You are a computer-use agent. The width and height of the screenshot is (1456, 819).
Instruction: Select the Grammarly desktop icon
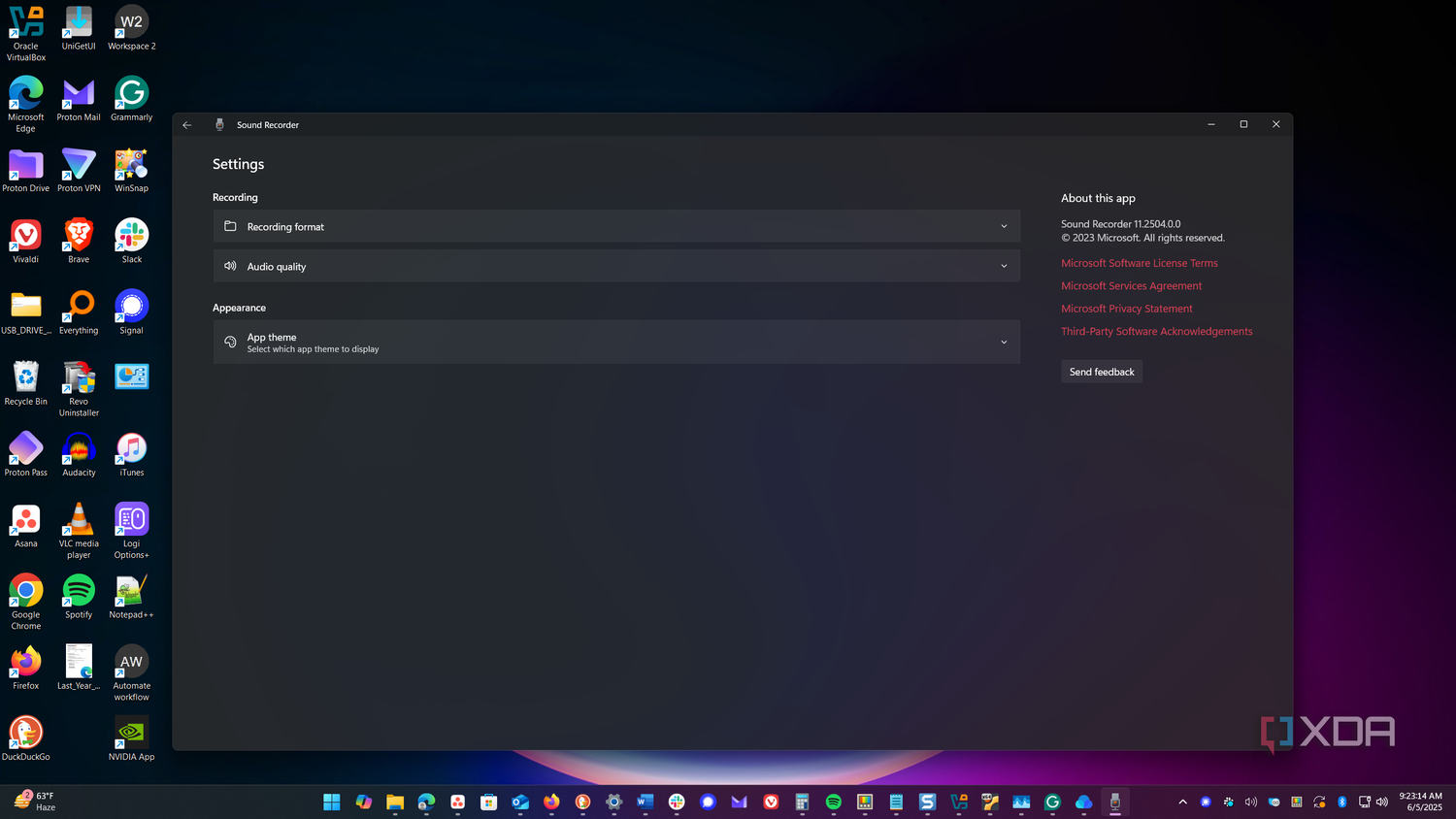click(x=132, y=100)
